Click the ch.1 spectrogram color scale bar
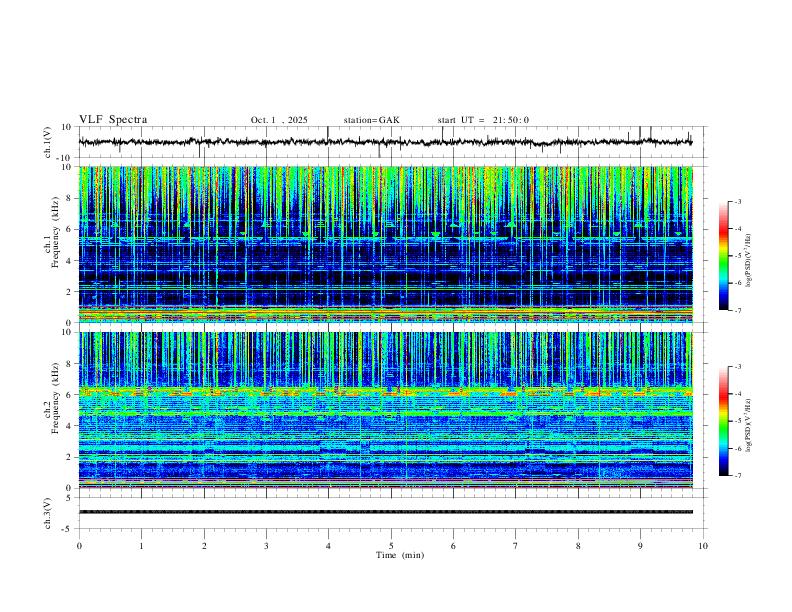 (723, 256)
